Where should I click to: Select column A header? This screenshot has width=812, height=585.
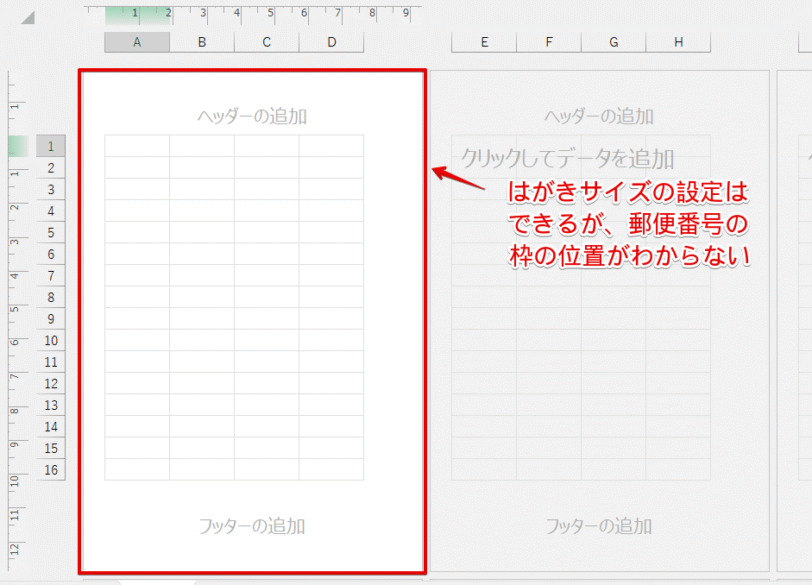(x=137, y=42)
